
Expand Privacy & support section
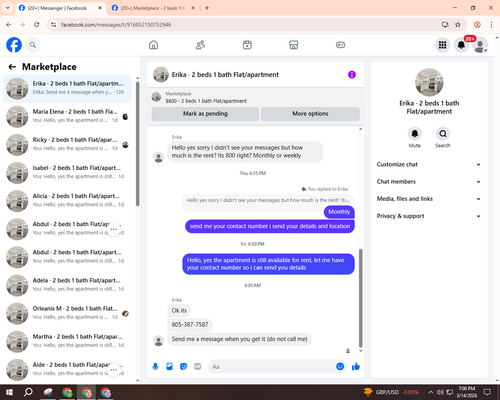click(x=429, y=216)
